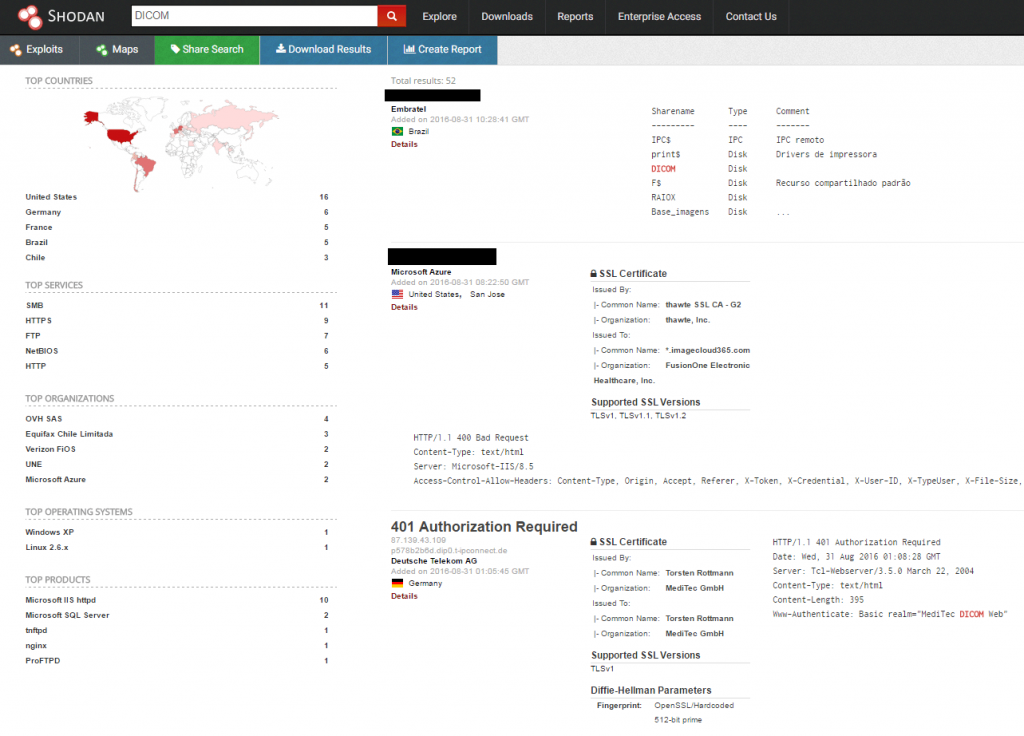Click lock icon beside MediTec SSL Certificate

(x=594, y=542)
